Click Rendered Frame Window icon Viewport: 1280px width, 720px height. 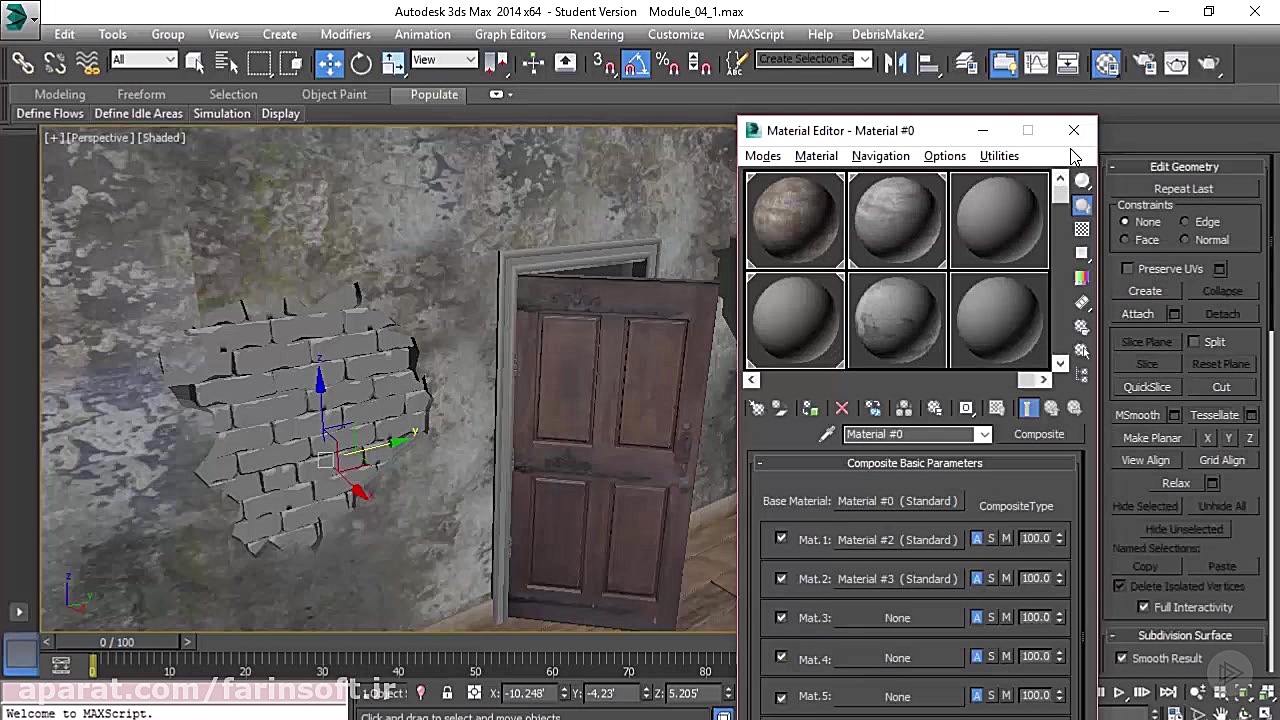pyautogui.click(x=1176, y=63)
